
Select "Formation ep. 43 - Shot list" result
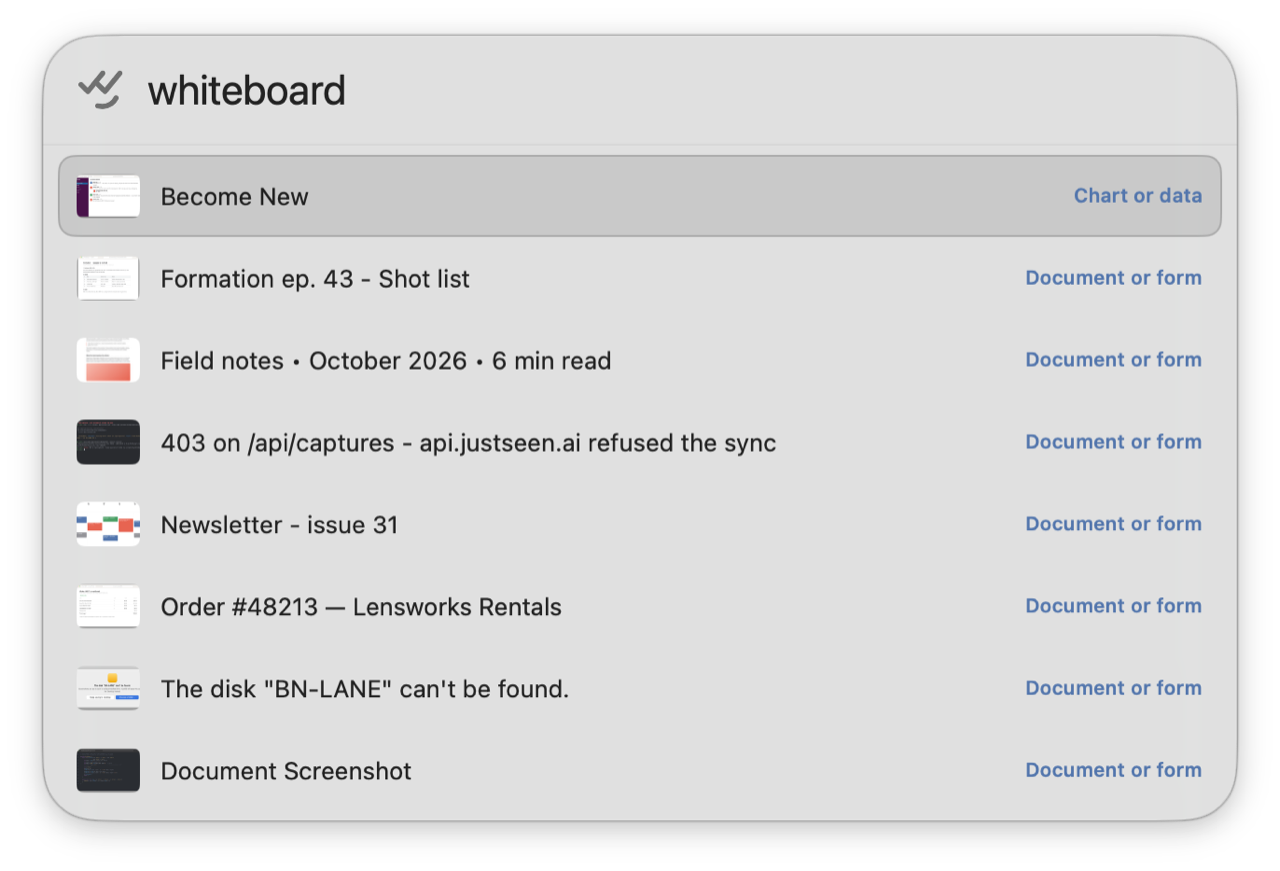pyautogui.click(x=315, y=279)
